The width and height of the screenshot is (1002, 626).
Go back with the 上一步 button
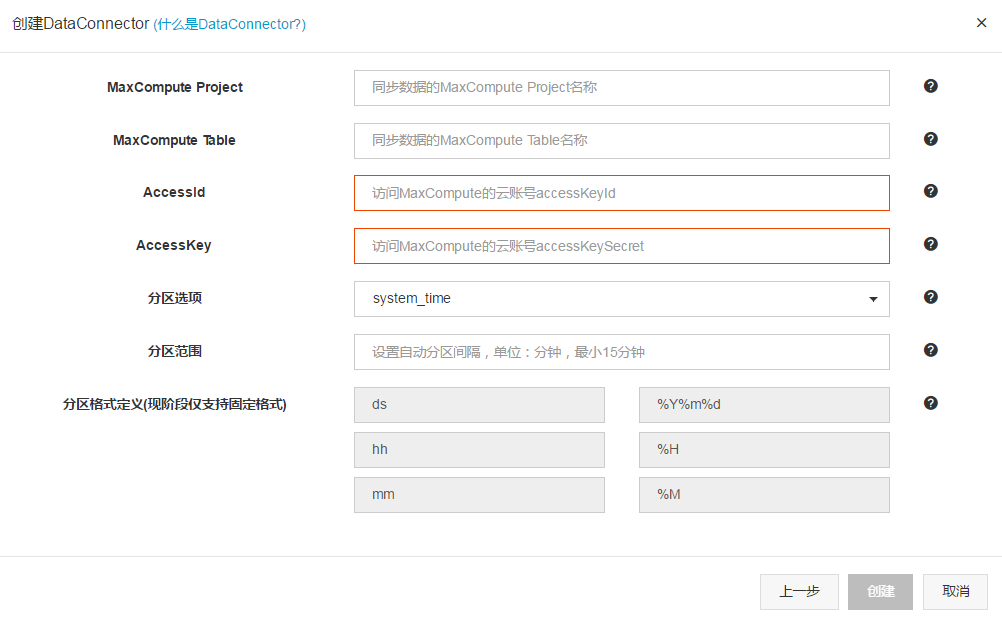coord(799,592)
